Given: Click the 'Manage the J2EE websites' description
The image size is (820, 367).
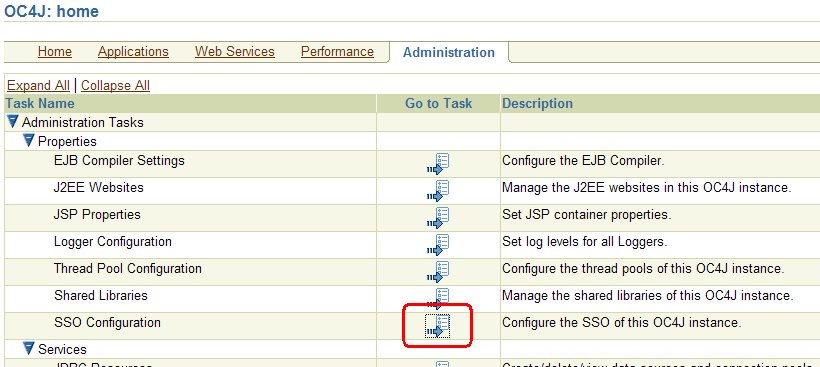Looking at the screenshot, I should (647, 187).
